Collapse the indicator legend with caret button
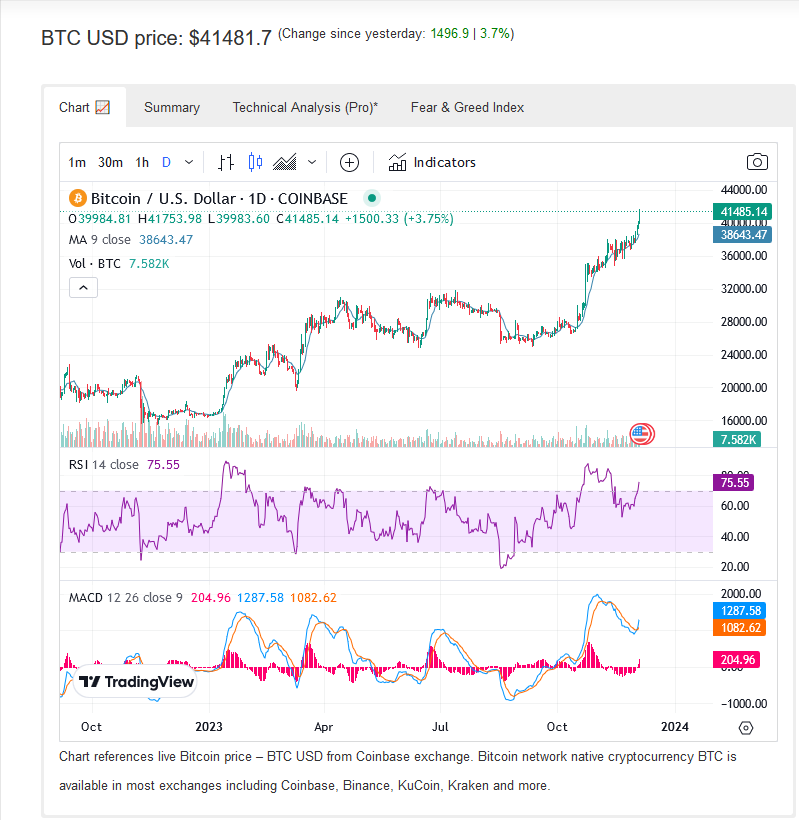Image resolution: width=799 pixels, height=820 pixels. click(x=84, y=288)
